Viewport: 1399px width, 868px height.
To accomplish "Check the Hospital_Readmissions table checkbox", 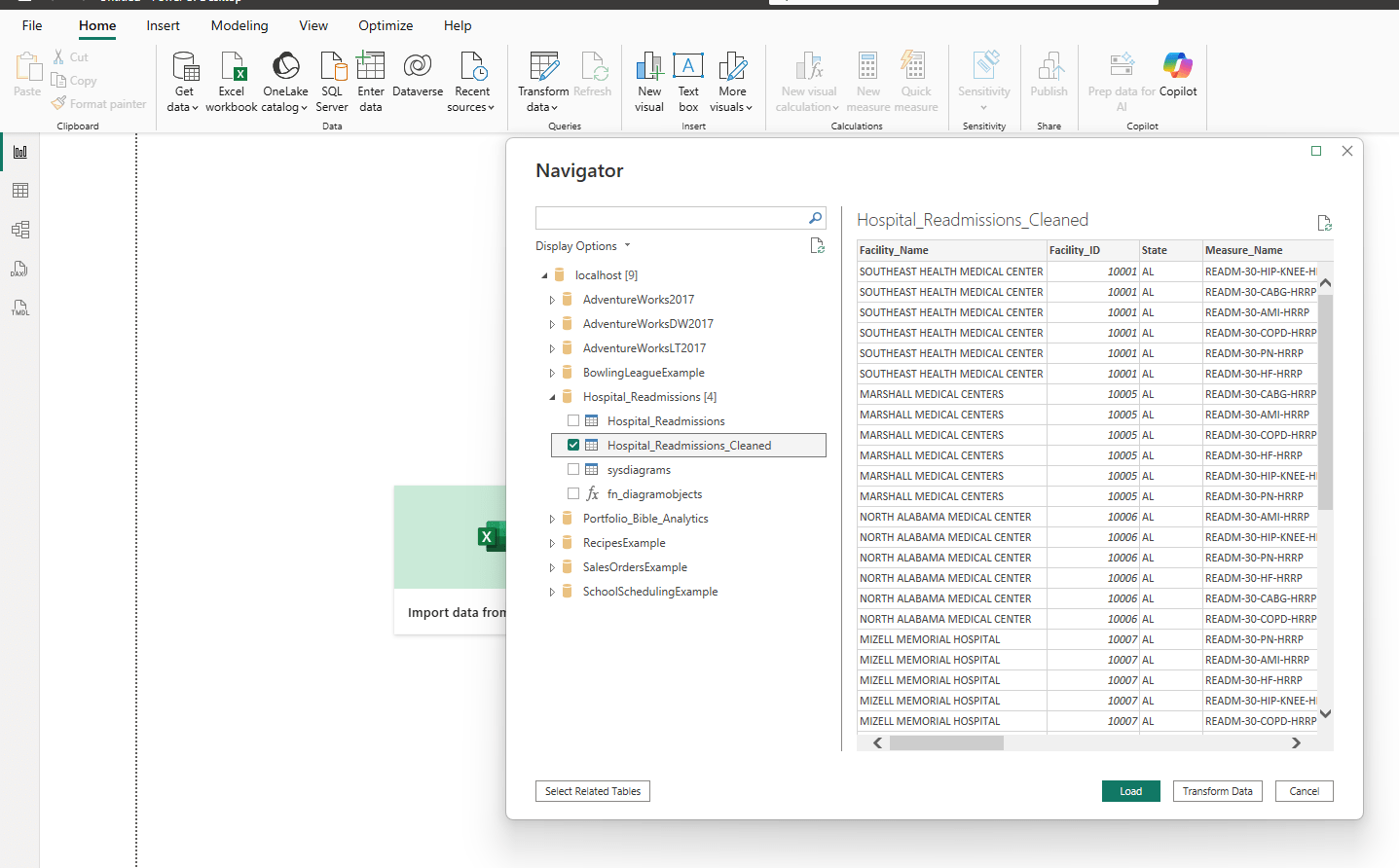I will pyautogui.click(x=573, y=421).
